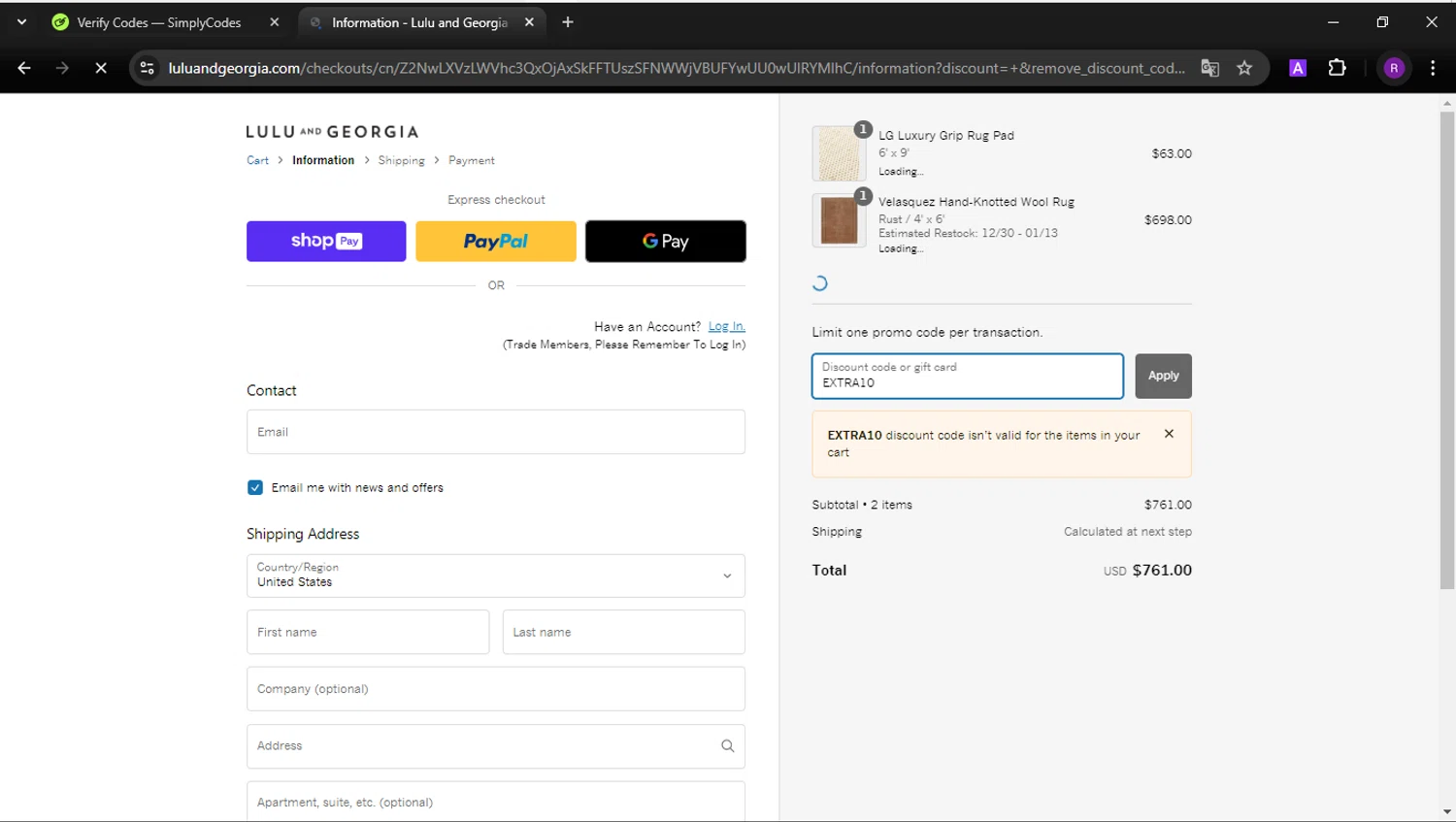Select the Payment breadcrumb step
Image resolution: width=1456 pixels, height=822 pixels.
click(x=471, y=160)
